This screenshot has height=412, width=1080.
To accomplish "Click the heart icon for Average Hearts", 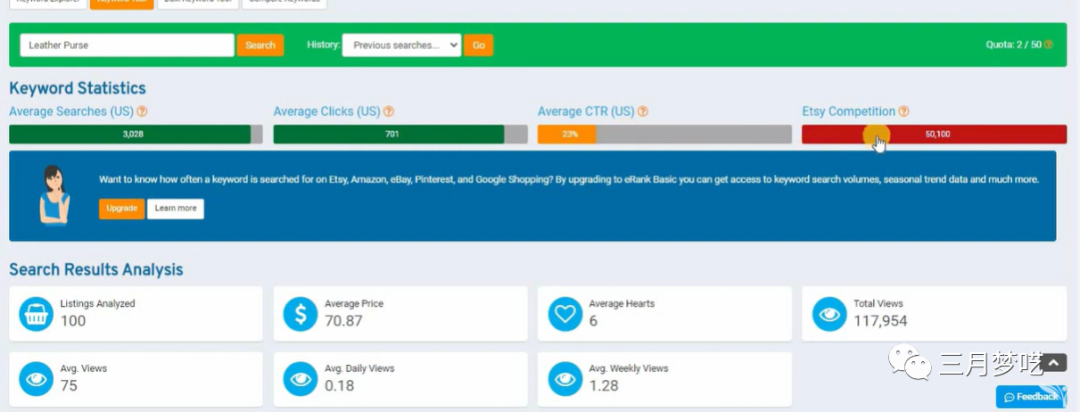I will pyautogui.click(x=565, y=314).
